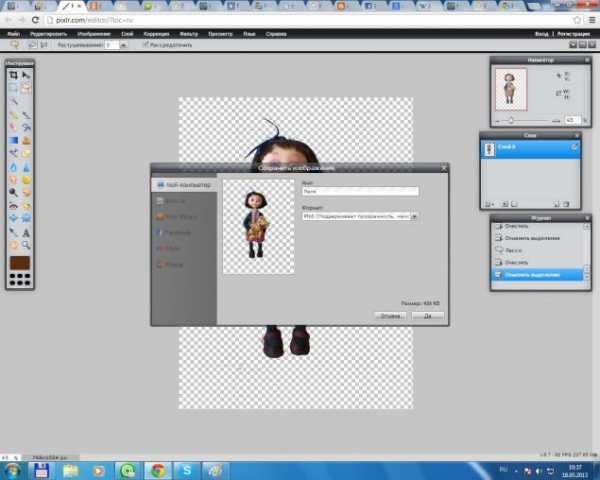Select the Crop tool in toolbox
Viewport: 600px width, 480px height.
(13, 75)
